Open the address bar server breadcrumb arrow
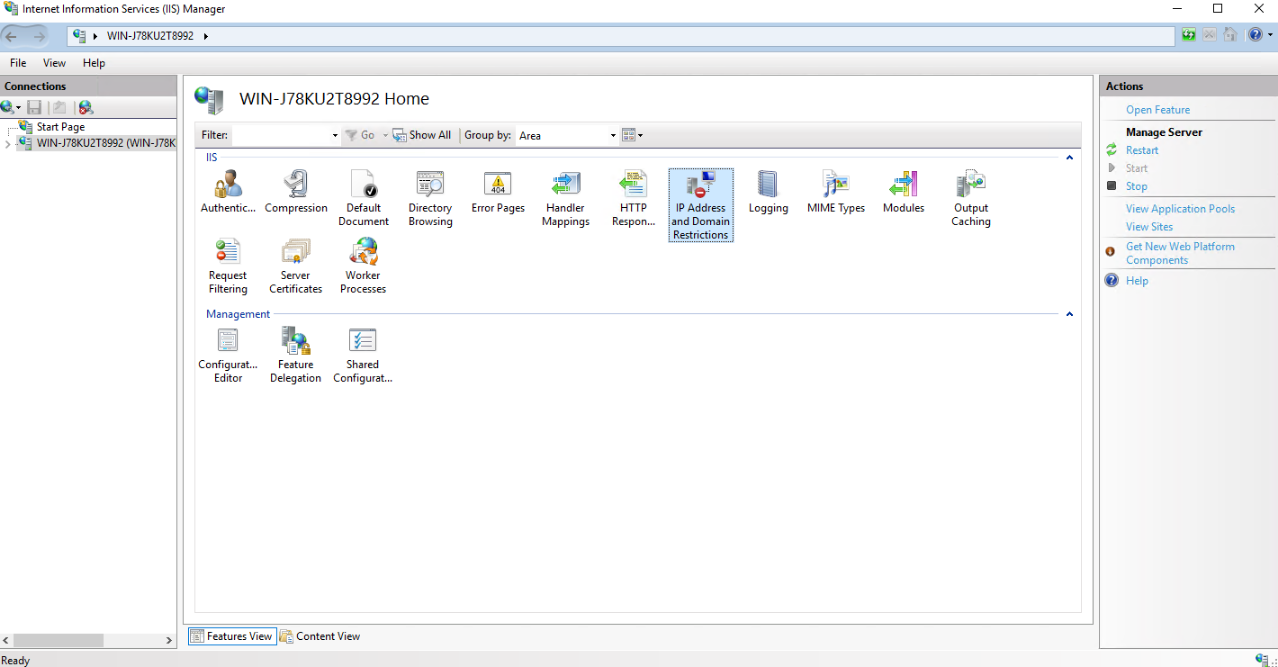Viewport: 1278px width, 667px height. (206, 36)
